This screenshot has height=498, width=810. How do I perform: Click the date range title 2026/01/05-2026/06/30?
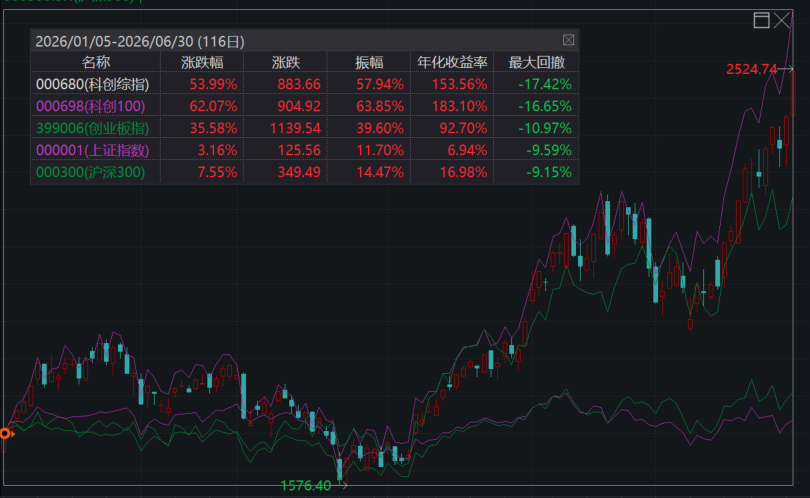click(x=114, y=41)
